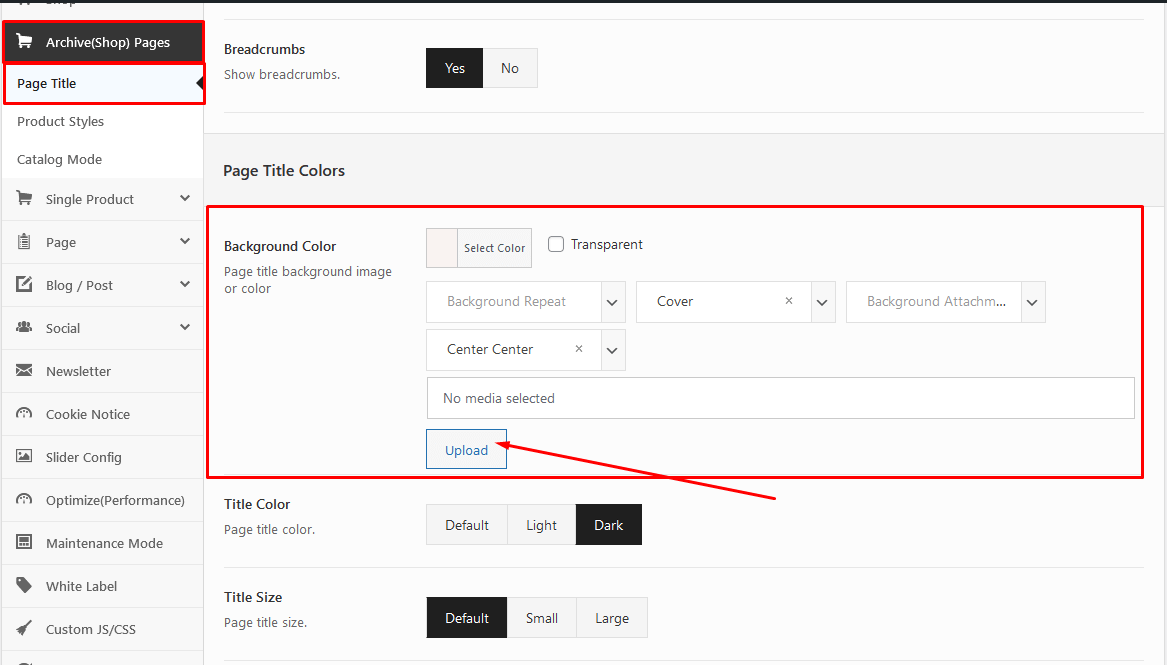Go to Catalog Mode settings
The height and width of the screenshot is (665, 1167).
pyautogui.click(x=60, y=159)
